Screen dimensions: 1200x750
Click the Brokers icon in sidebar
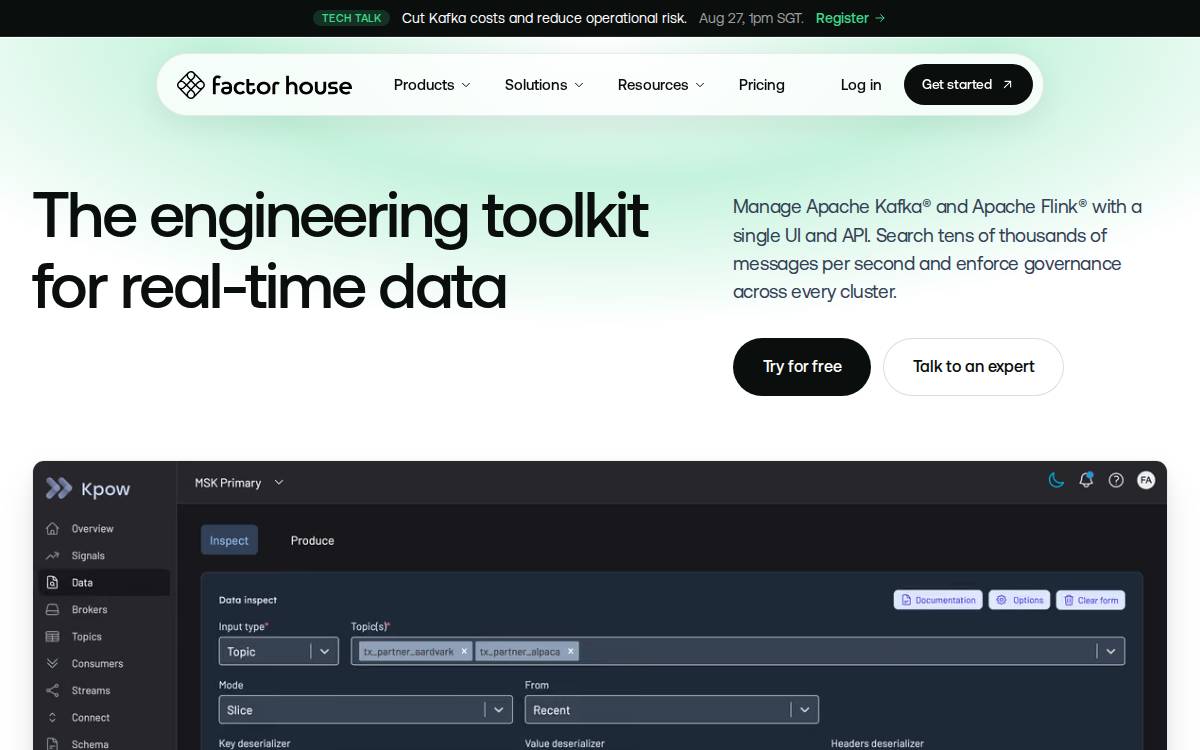[x=52, y=609]
